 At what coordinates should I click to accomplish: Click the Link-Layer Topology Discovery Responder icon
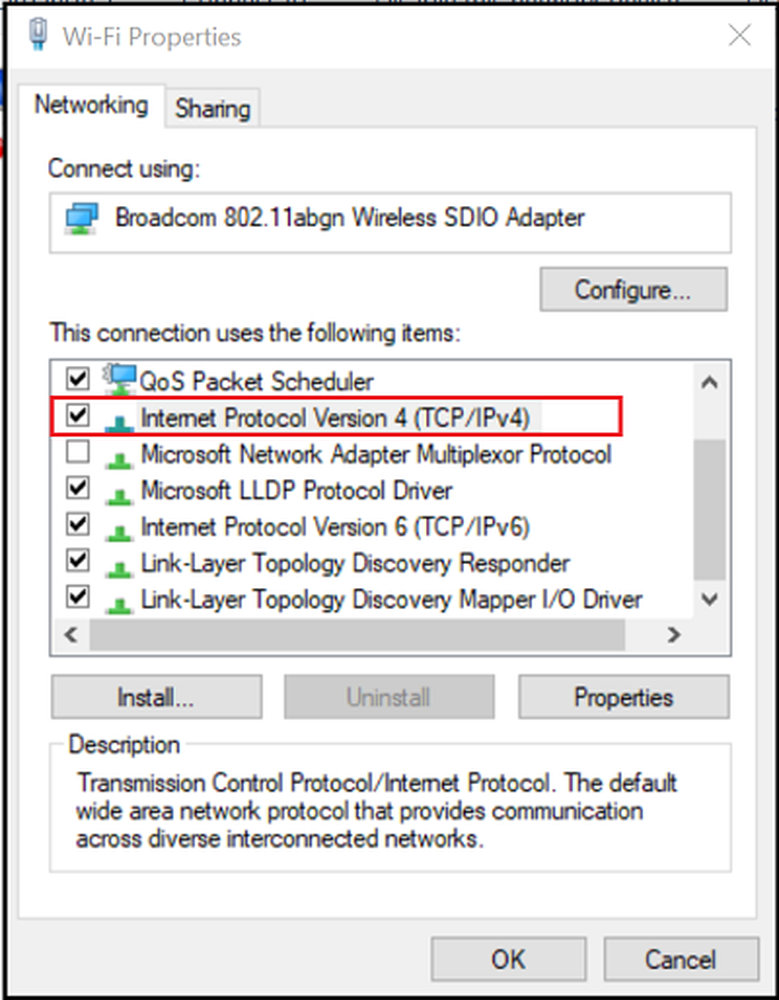coord(120,565)
